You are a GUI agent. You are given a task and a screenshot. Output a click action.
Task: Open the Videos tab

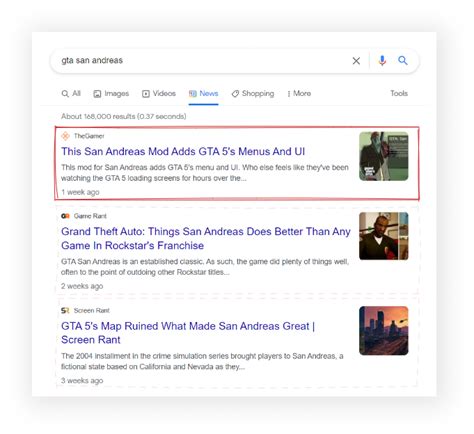159,94
